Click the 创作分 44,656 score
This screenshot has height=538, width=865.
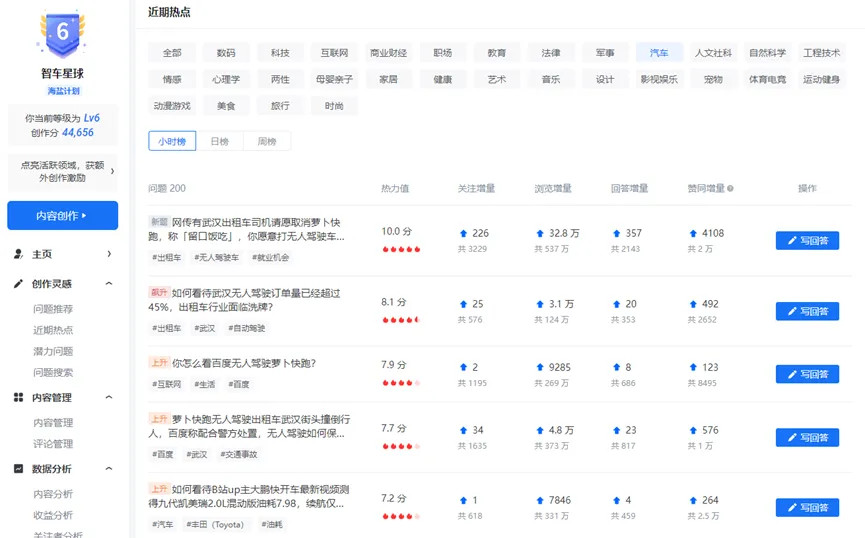(62, 132)
